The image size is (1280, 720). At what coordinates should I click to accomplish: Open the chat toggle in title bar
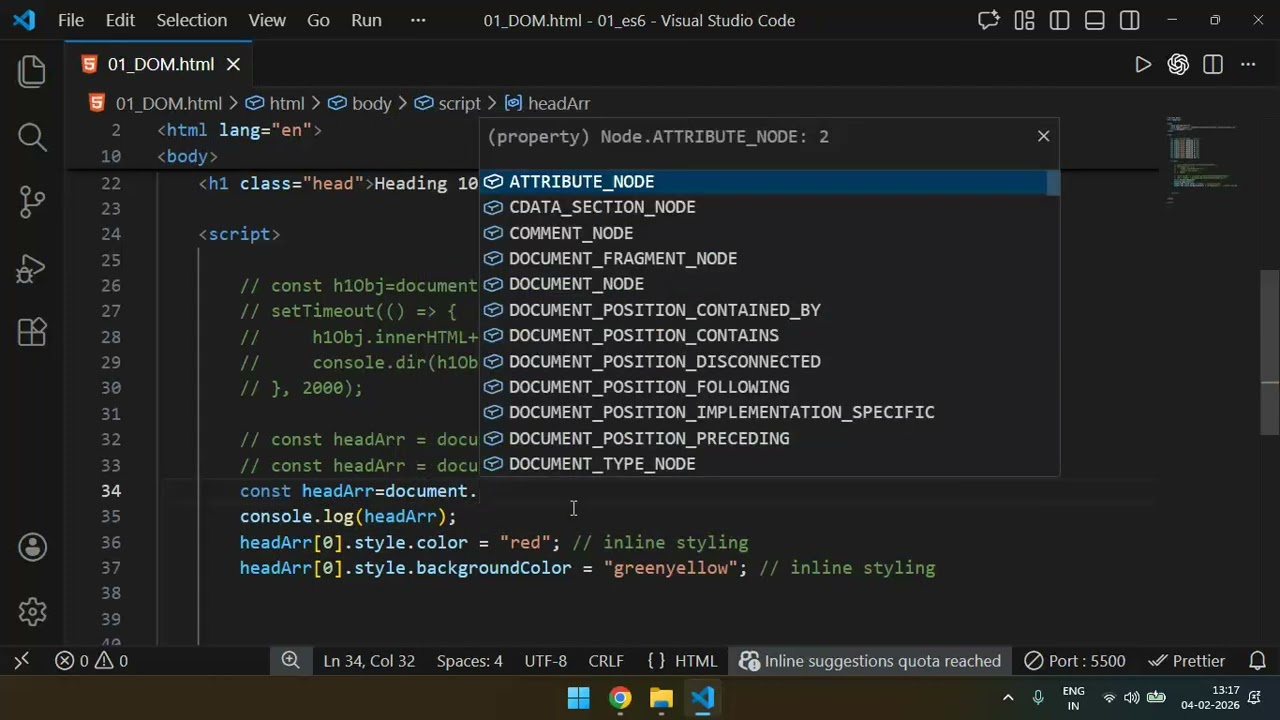pyautogui.click(x=989, y=20)
